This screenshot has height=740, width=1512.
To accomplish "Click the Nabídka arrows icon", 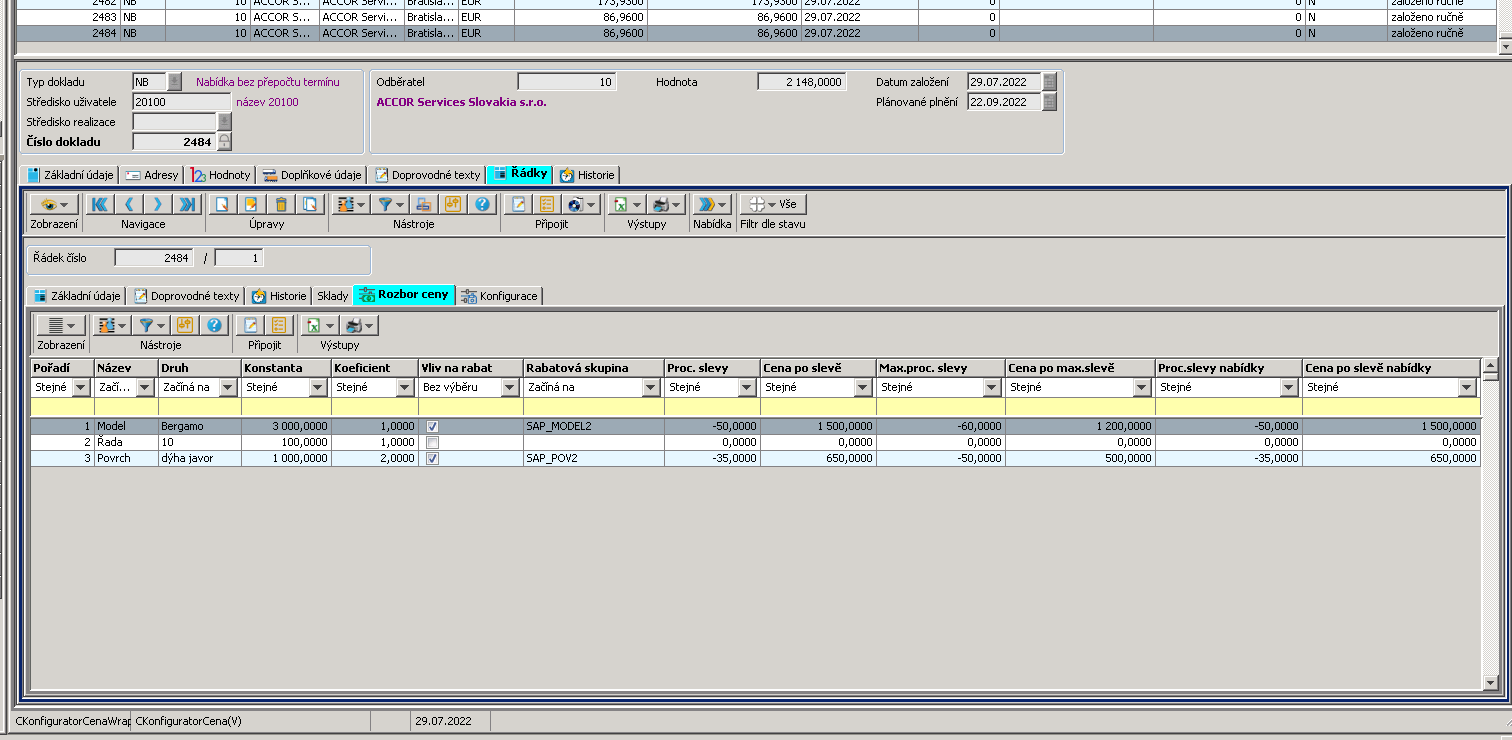I will 706,204.
